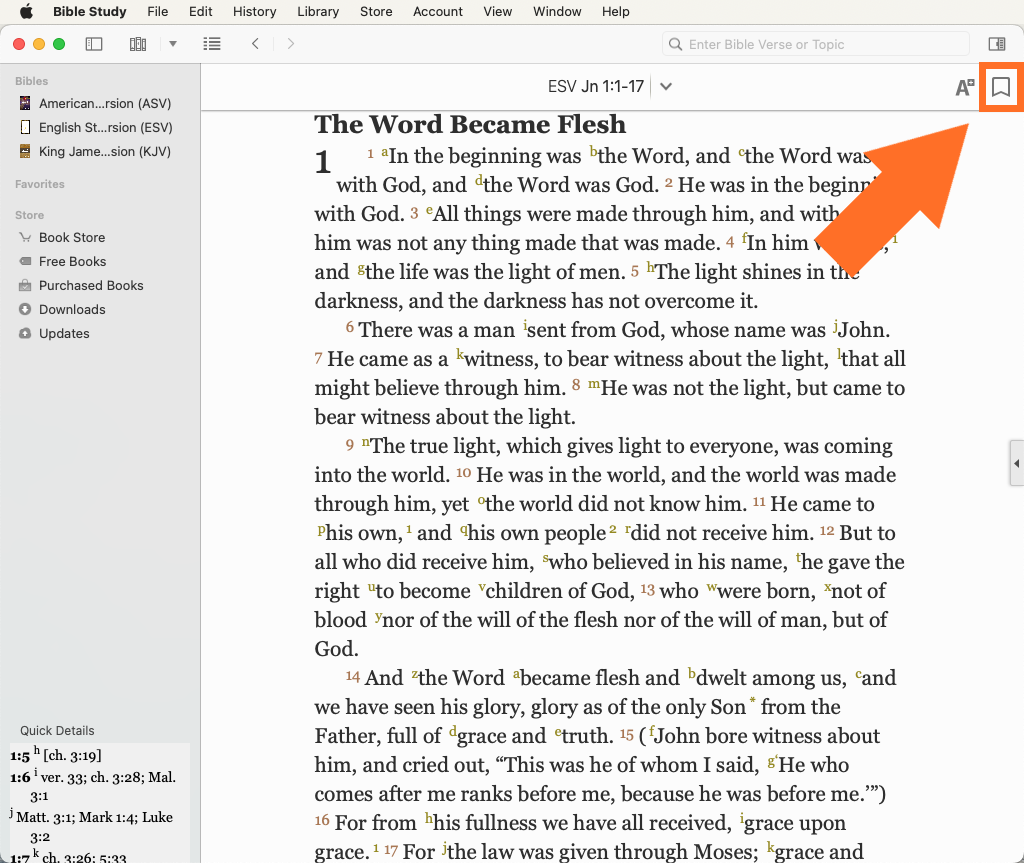This screenshot has width=1024, height=863.
Task: Toggle the left sidebar panel
Action: point(94,44)
